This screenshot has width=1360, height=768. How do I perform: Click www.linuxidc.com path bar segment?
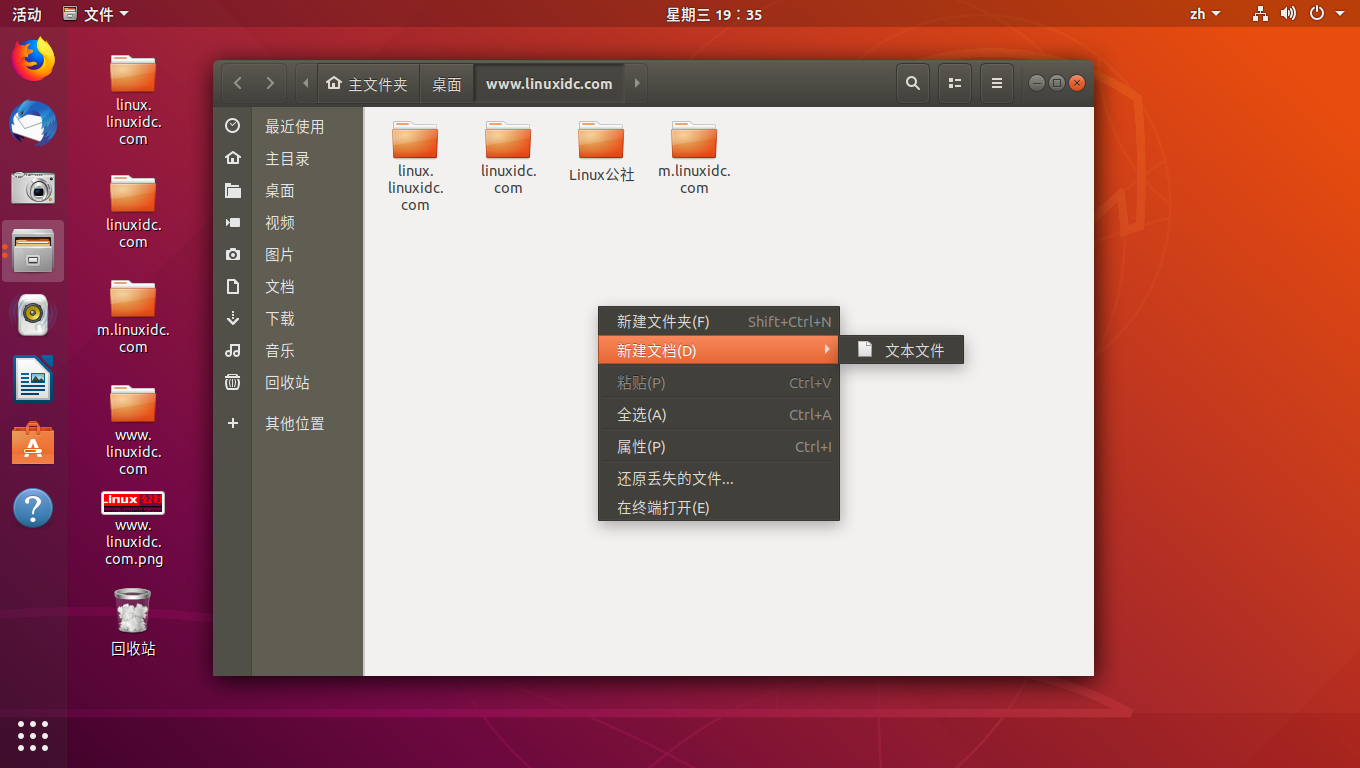(x=549, y=84)
